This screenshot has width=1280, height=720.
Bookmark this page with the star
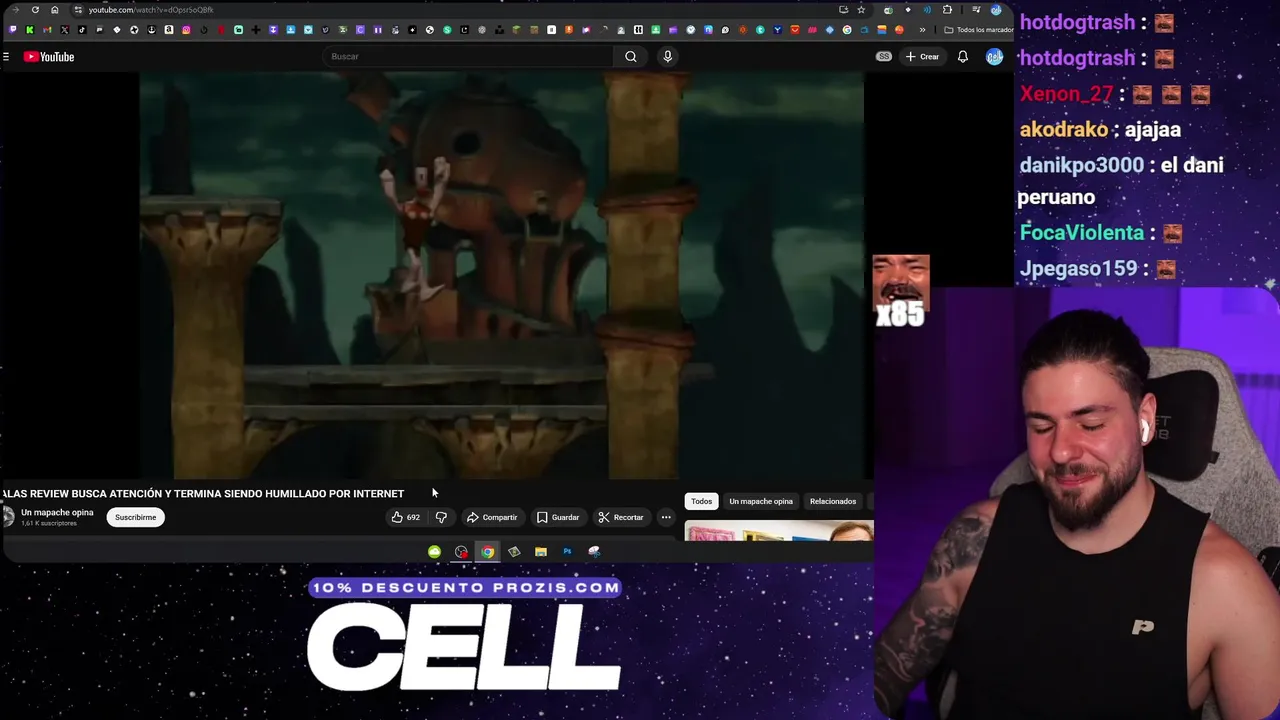tap(861, 10)
